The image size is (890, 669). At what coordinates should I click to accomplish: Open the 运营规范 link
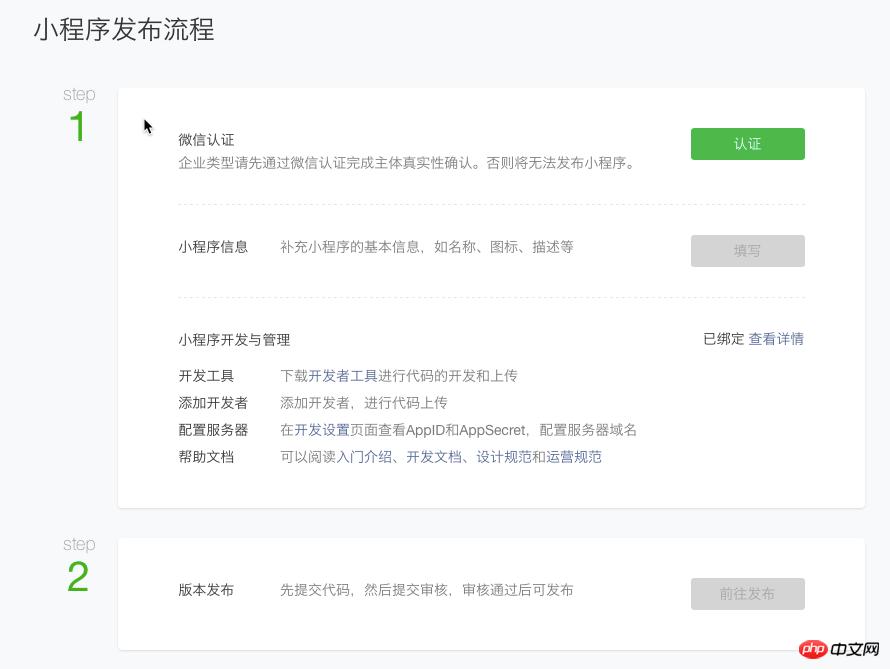574,457
